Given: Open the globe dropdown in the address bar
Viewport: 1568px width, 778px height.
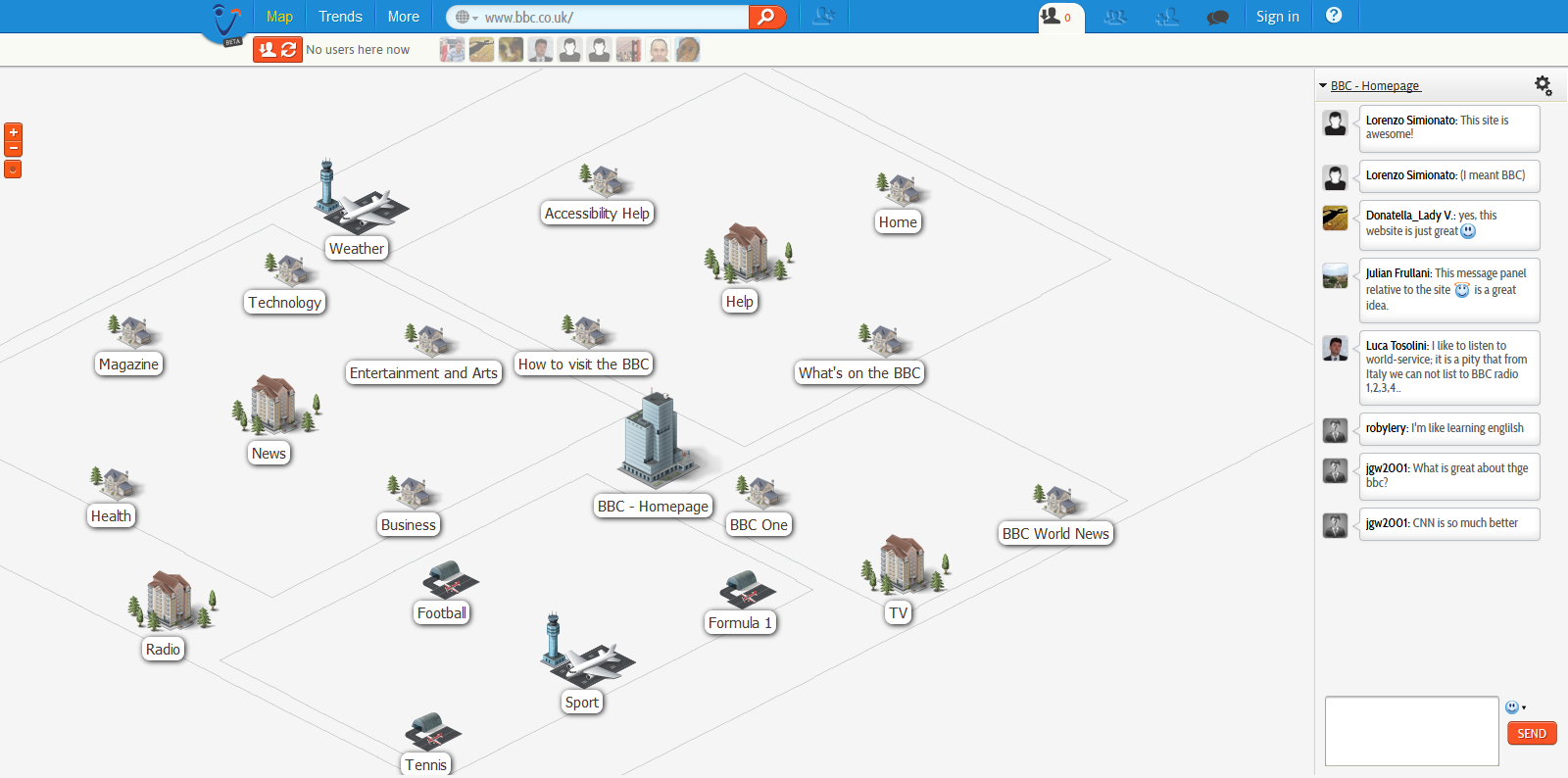Looking at the screenshot, I should 465,17.
